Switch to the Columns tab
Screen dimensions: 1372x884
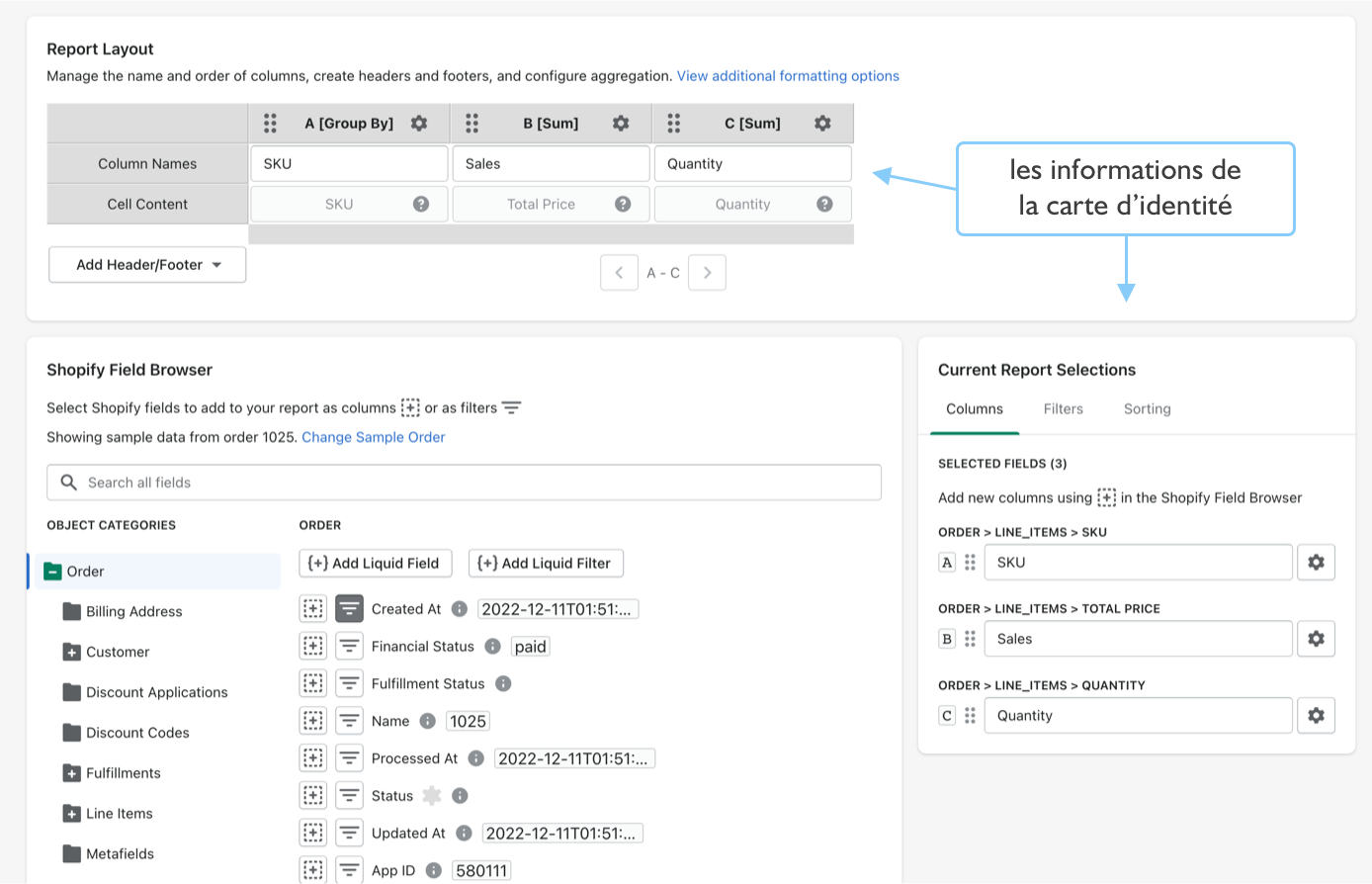(x=975, y=409)
